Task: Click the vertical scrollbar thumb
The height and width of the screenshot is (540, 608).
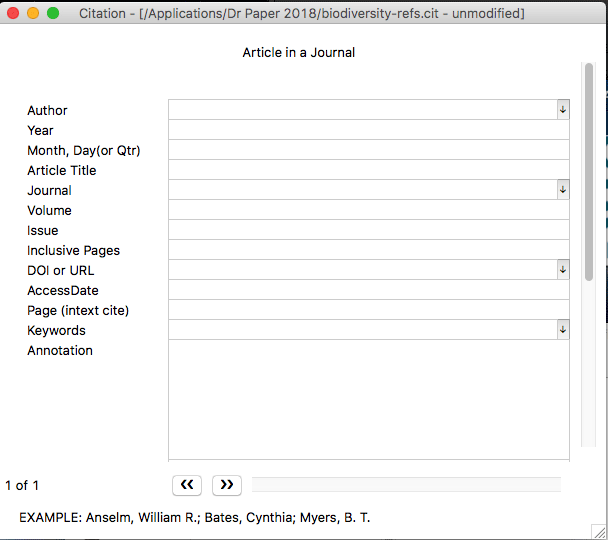Action: (x=589, y=170)
